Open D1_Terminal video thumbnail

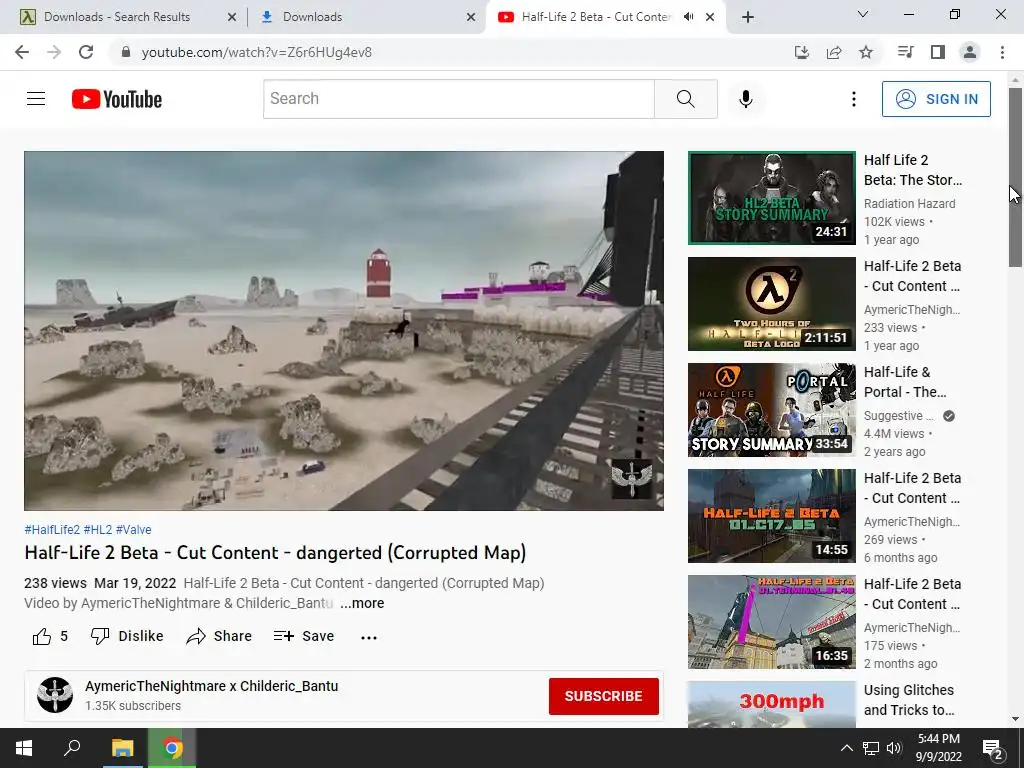coord(772,622)
